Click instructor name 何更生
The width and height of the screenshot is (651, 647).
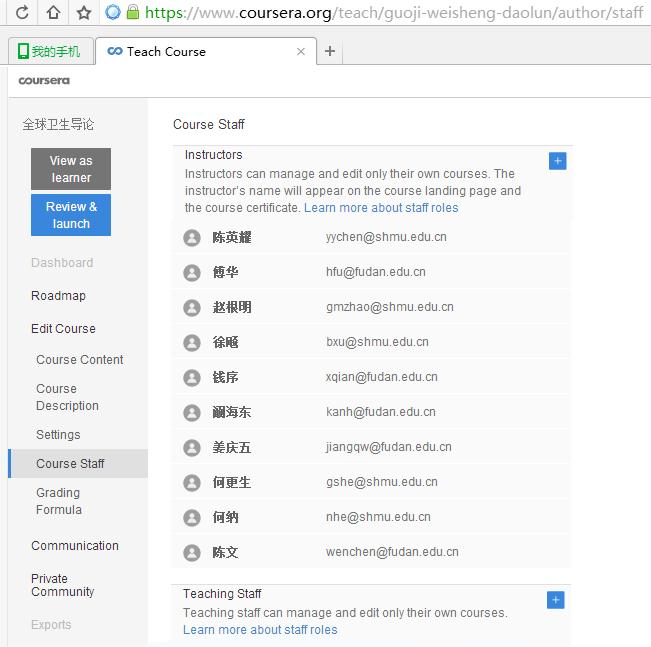click(232, 482)
